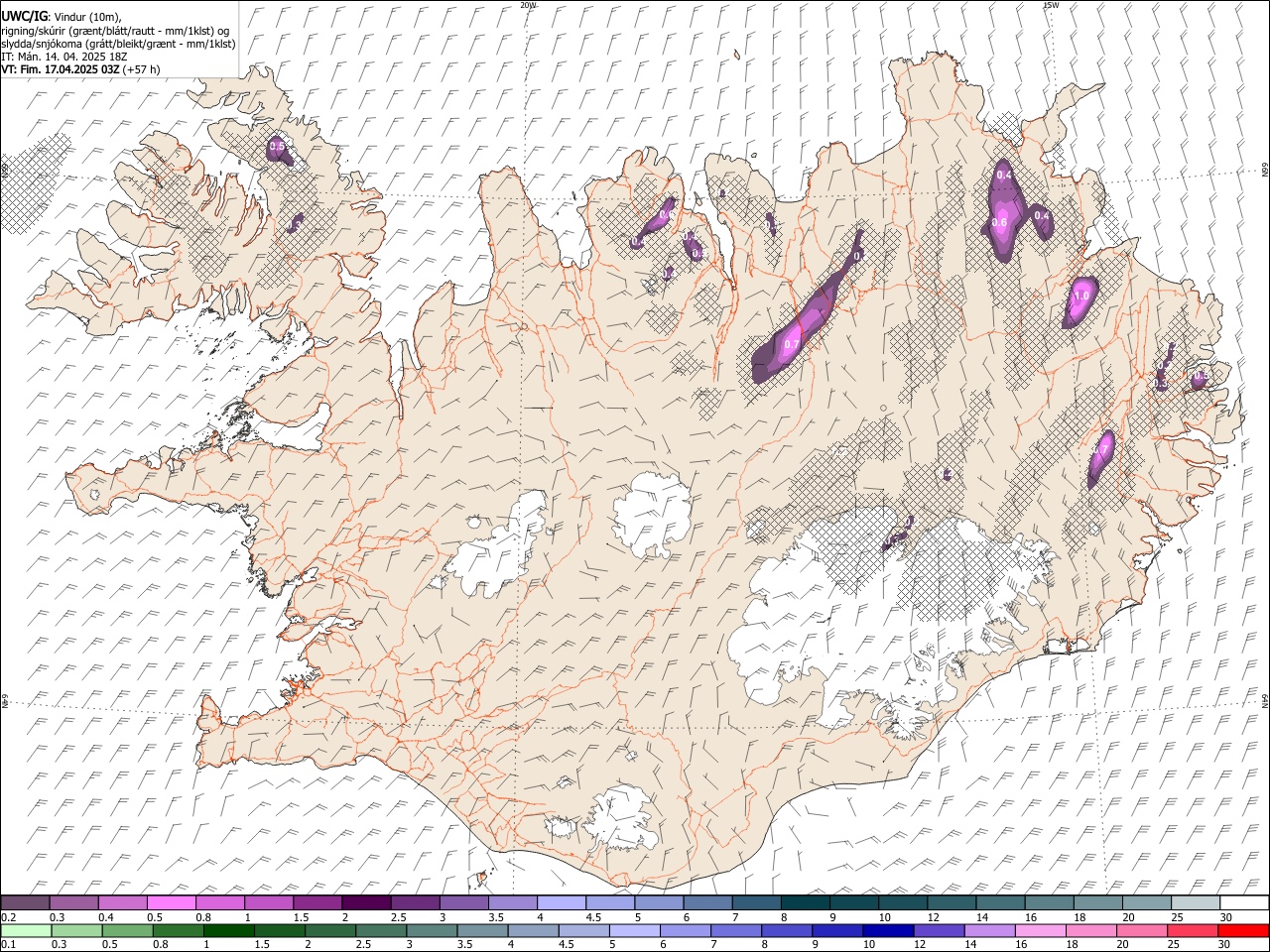Pick the lower legend pale green swatch at 0.1
This screenshot has width=1270, height=952.
pyautogui.click(x=26, y=930)
